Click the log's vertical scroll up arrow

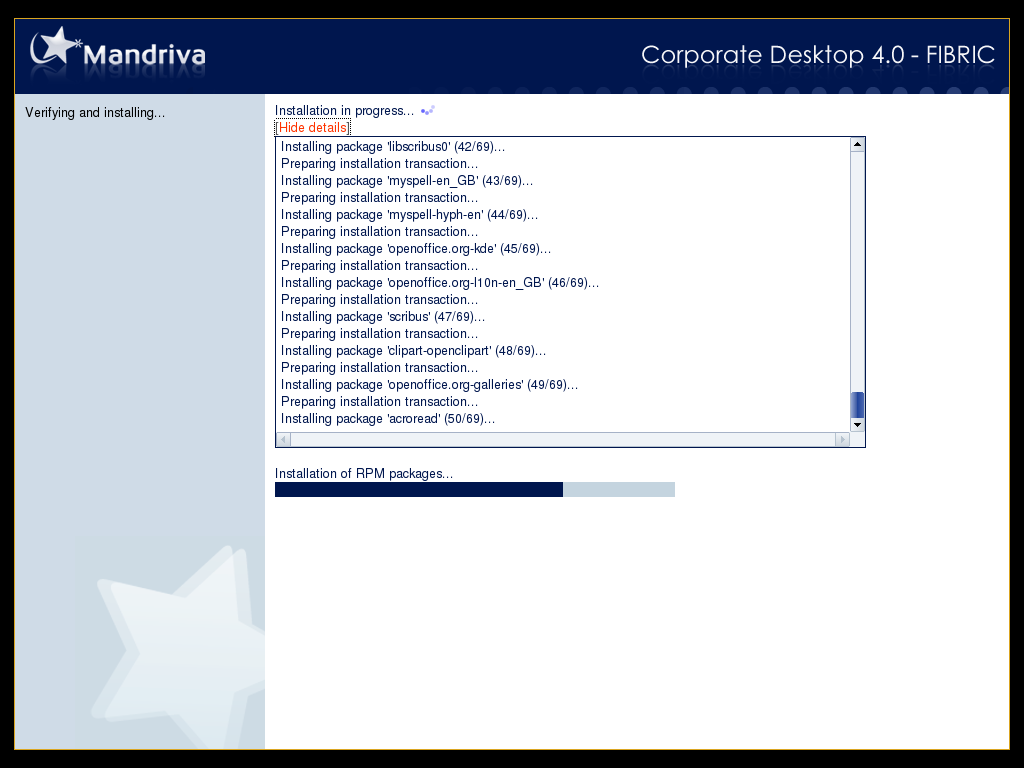[857, 144]
